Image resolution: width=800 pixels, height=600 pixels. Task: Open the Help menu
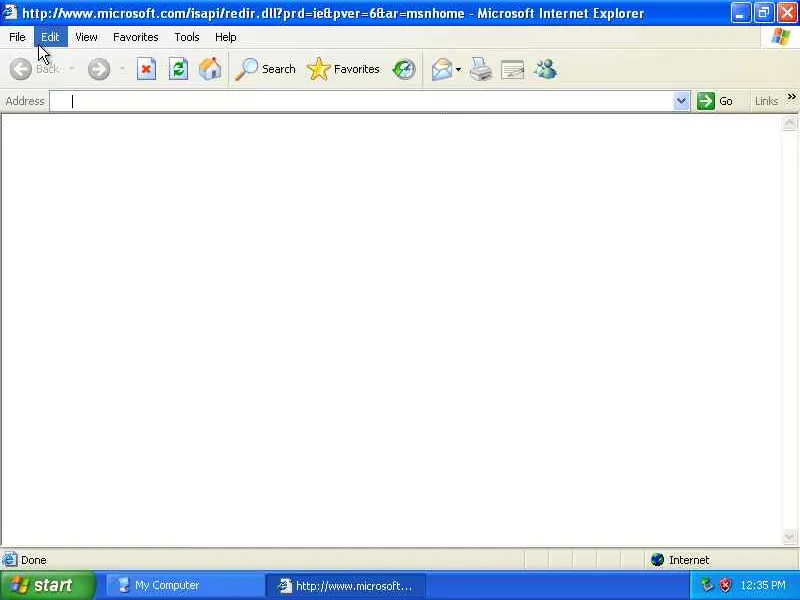click(x=226, y=37)
